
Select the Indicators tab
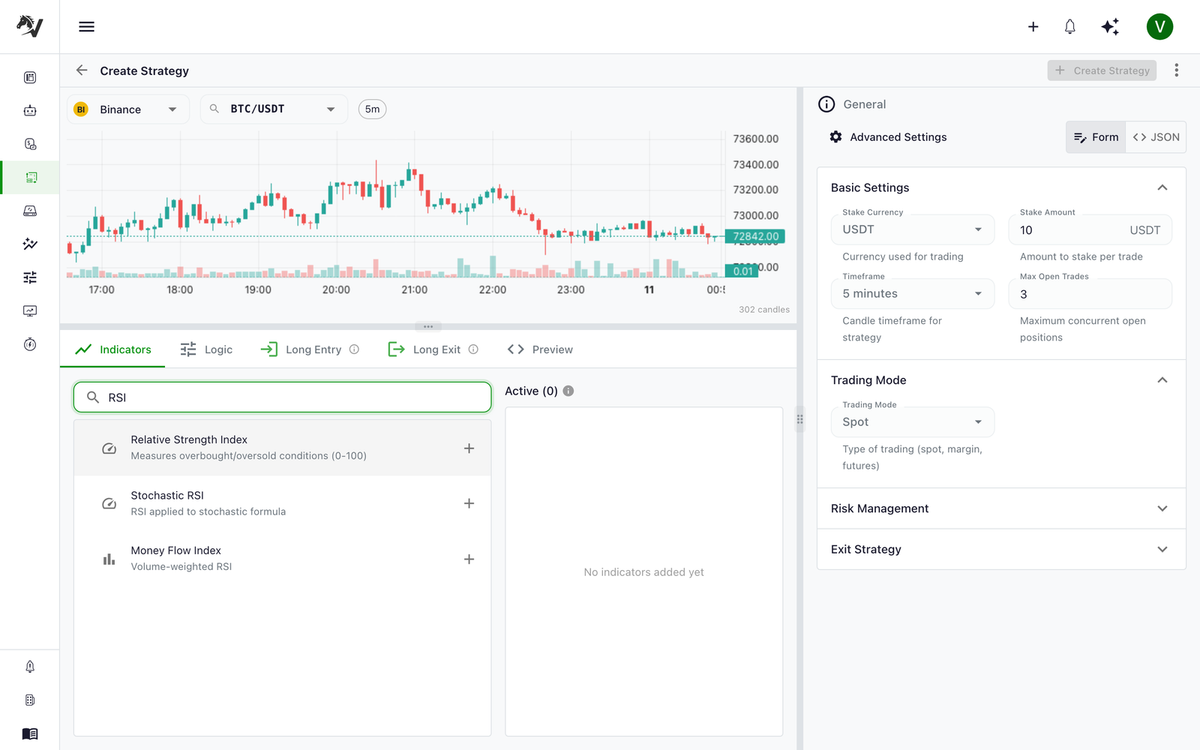(113, 350)
